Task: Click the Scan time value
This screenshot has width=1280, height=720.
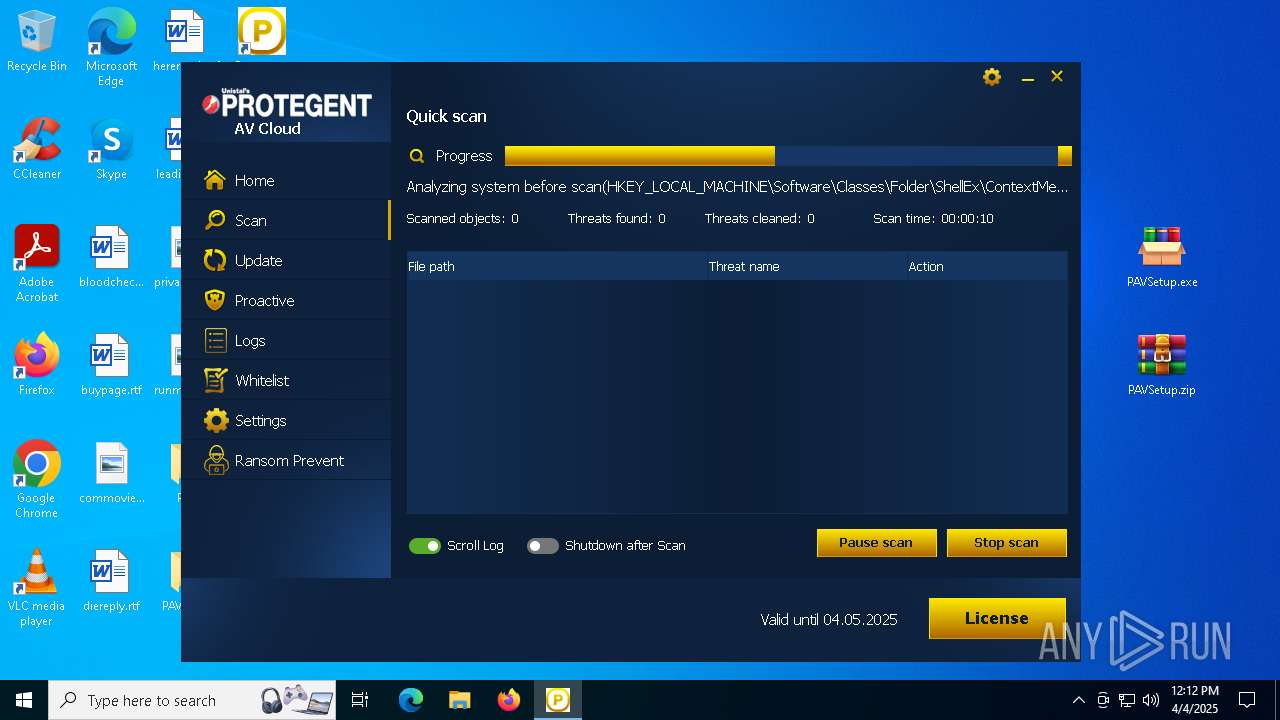Action: (967, 219)
